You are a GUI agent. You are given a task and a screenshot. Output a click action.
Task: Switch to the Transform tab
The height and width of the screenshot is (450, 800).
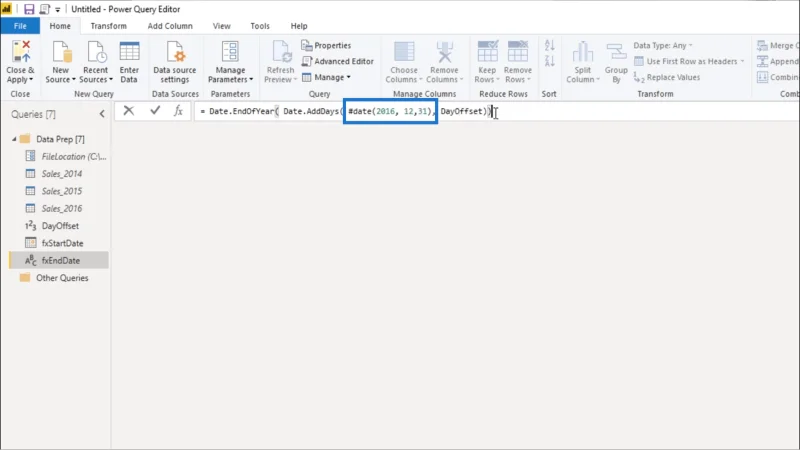(x=109, y=26)
